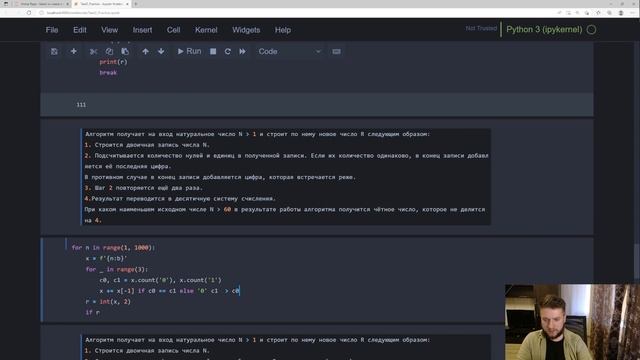640x360 pixels.
Task: Click the 'if r' code line
Action: point(93,312)
